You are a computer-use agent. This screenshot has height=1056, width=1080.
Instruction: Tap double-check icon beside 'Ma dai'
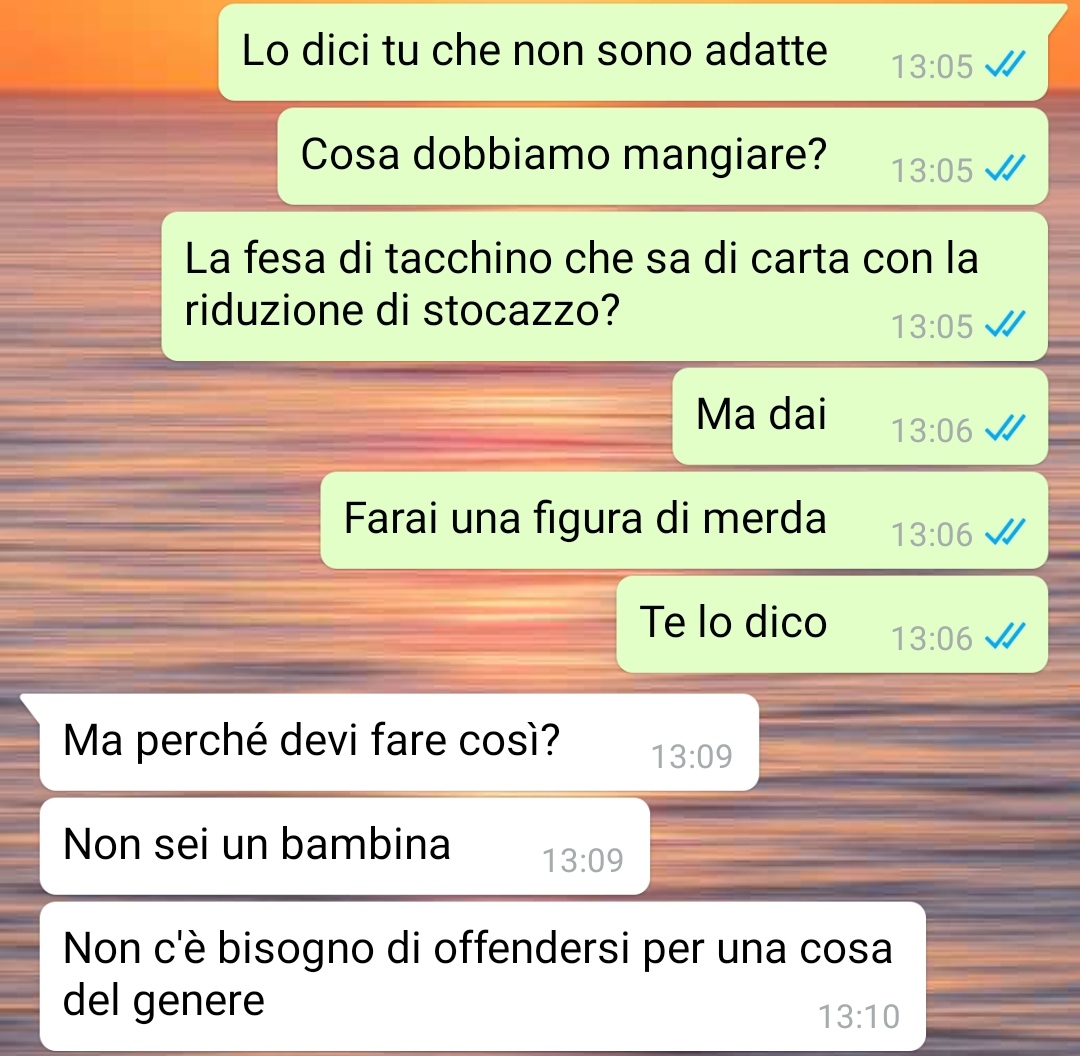[1005, 428]
